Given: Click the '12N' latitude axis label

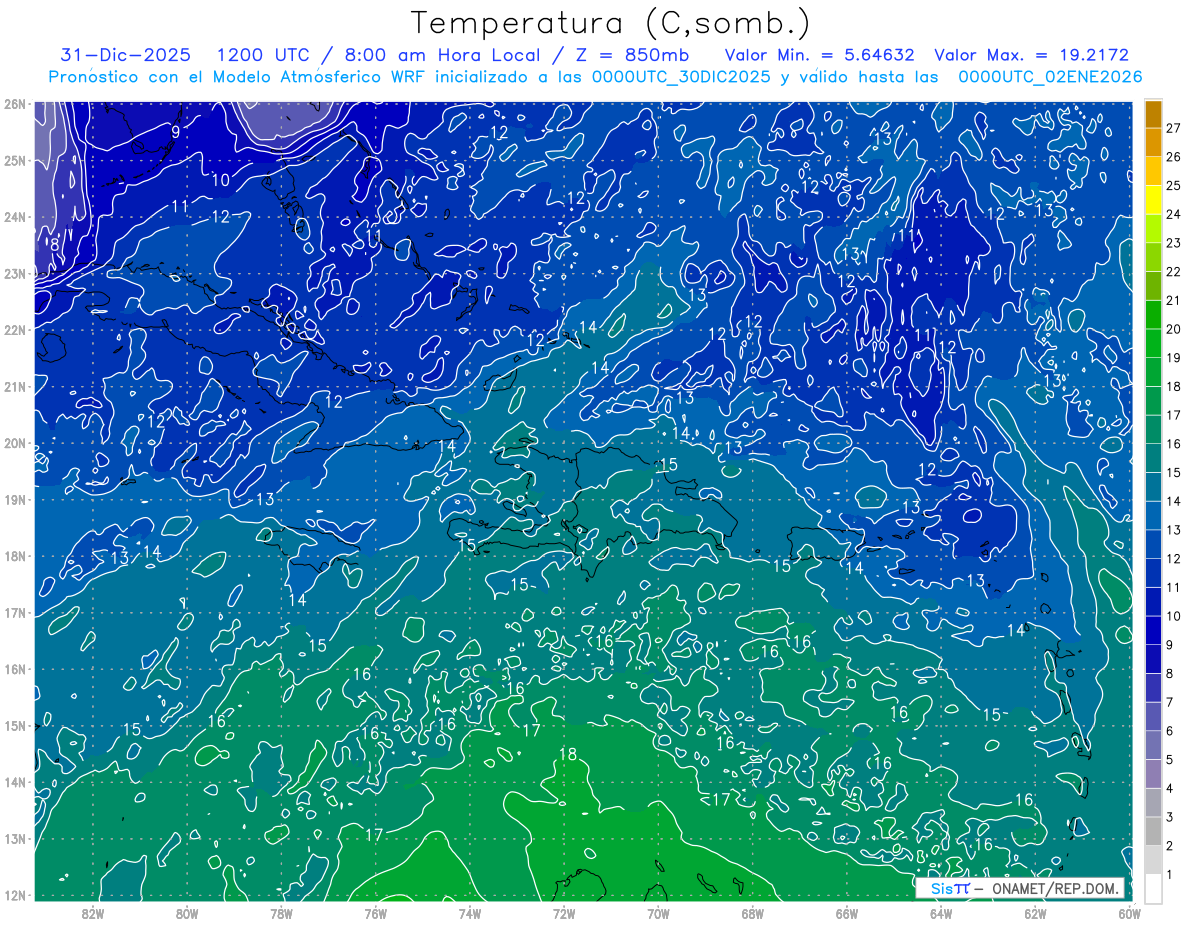Looking at the screenshot, I should [14, 895].
